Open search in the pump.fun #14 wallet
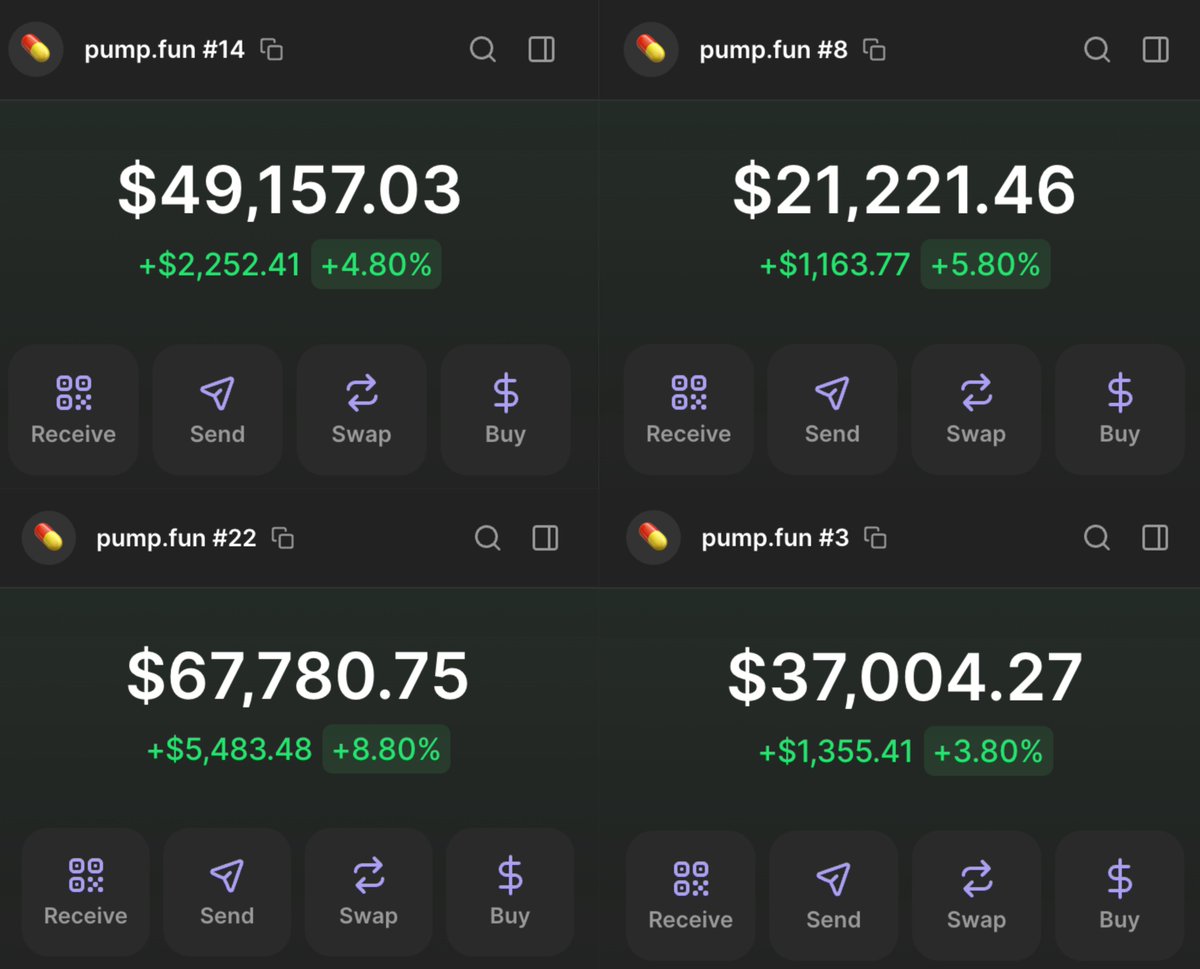Screen dimensions: 1200x969 pyautogui.click(x=483, y=49)
